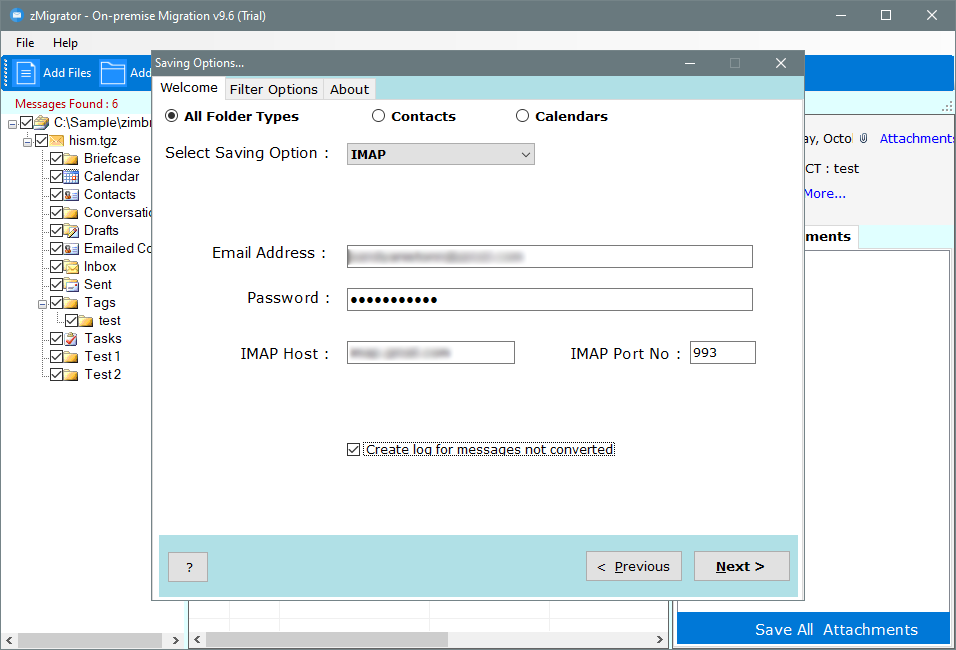
Task: Select the Contacts radio button
Action: (378, 116)
